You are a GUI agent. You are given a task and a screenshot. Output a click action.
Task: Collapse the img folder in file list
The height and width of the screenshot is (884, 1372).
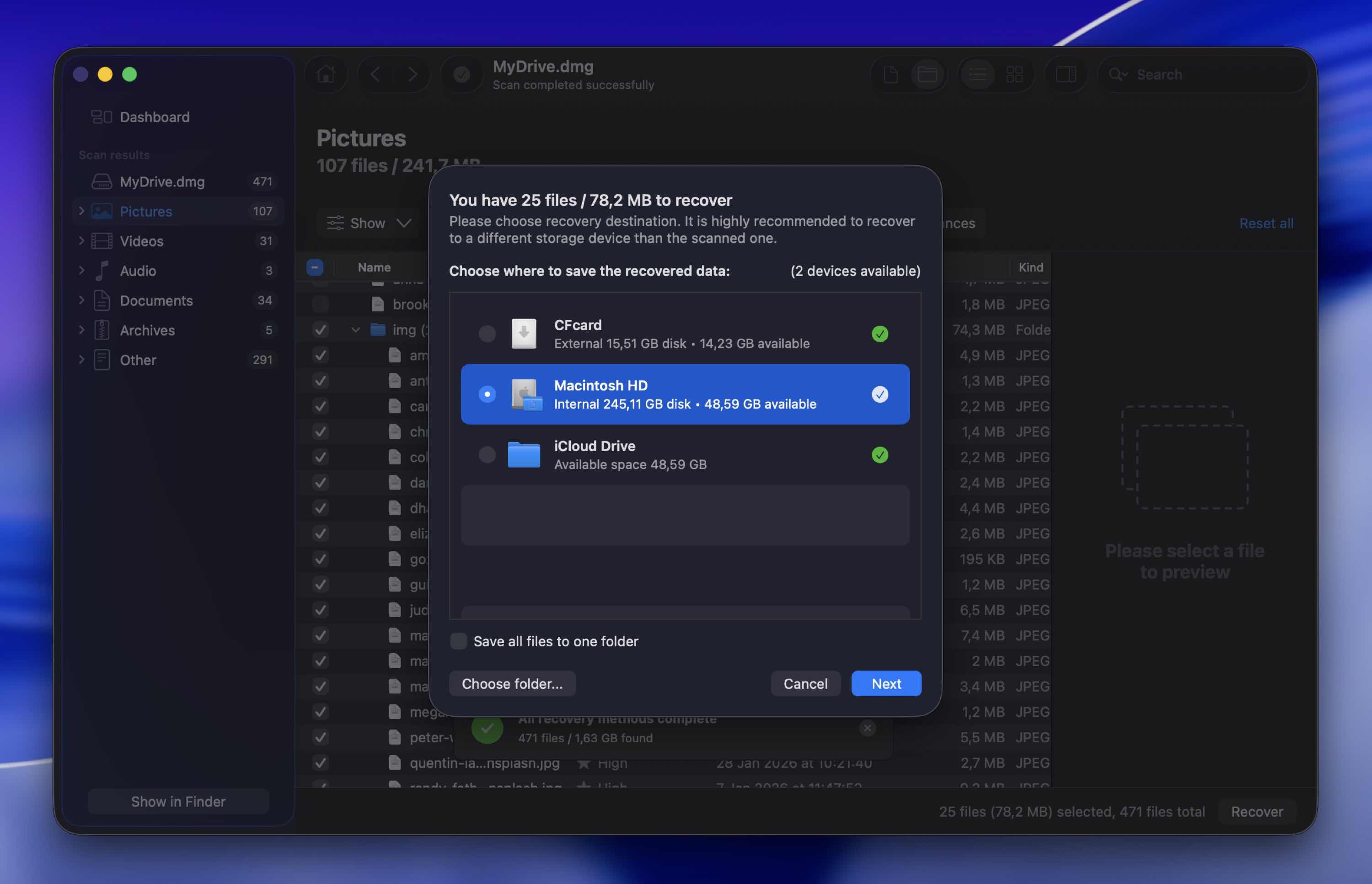(x=355, y=330)
